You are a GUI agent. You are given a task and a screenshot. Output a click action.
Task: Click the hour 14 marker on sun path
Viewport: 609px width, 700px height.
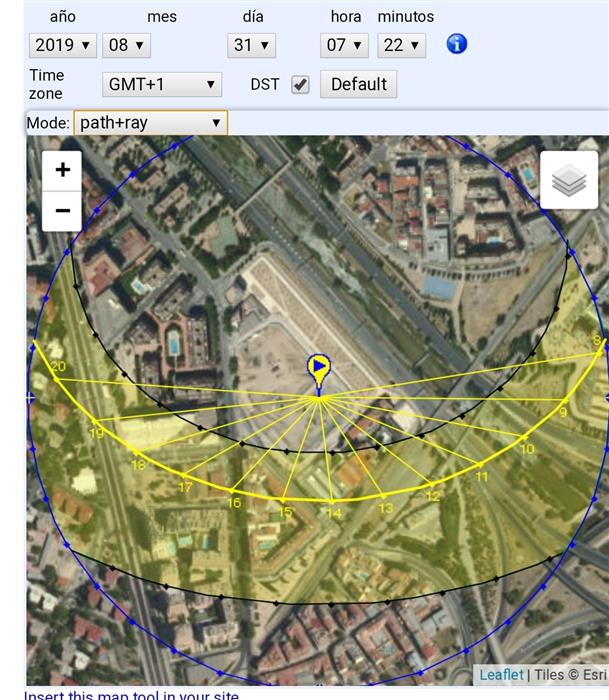(x=333, y=501)
